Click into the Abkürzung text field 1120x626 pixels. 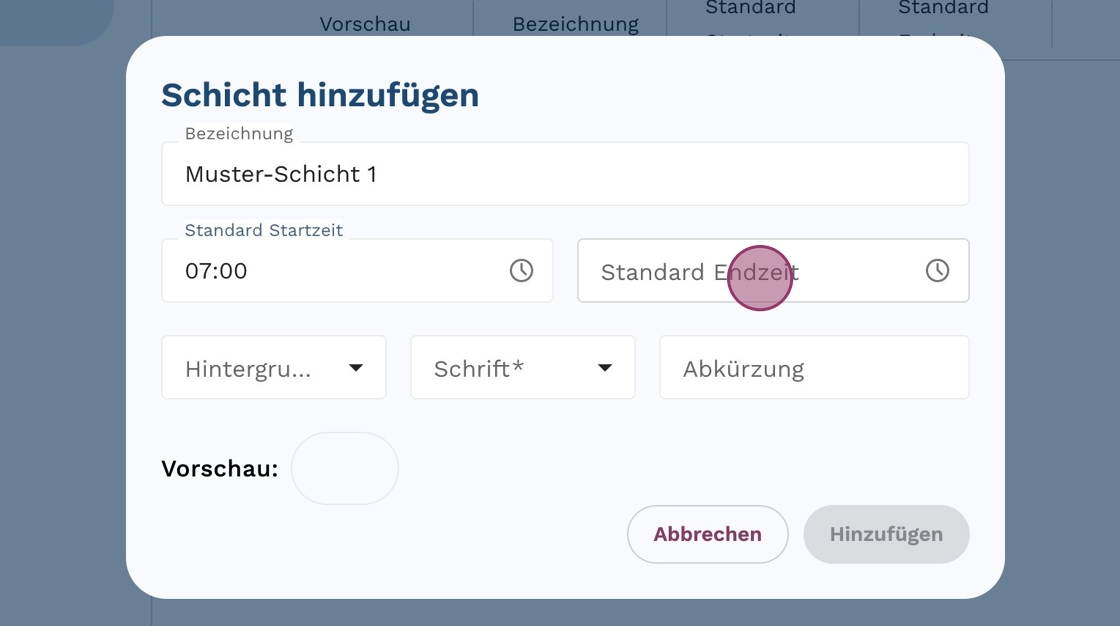(814, 368)
